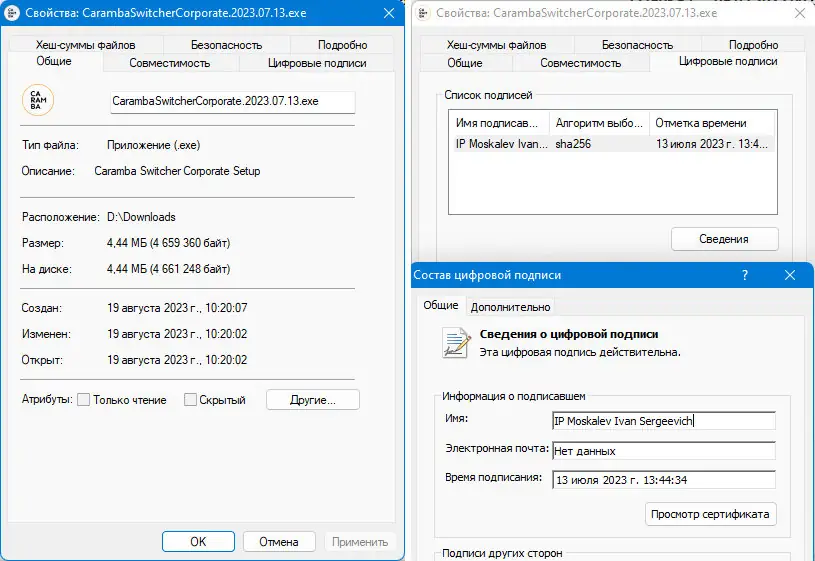The width and height of the screenshot is (815, 561).
Task: Select 'Цифровые подписи' tab in right window
Action: pyautogui.click(x=728, y=61)
